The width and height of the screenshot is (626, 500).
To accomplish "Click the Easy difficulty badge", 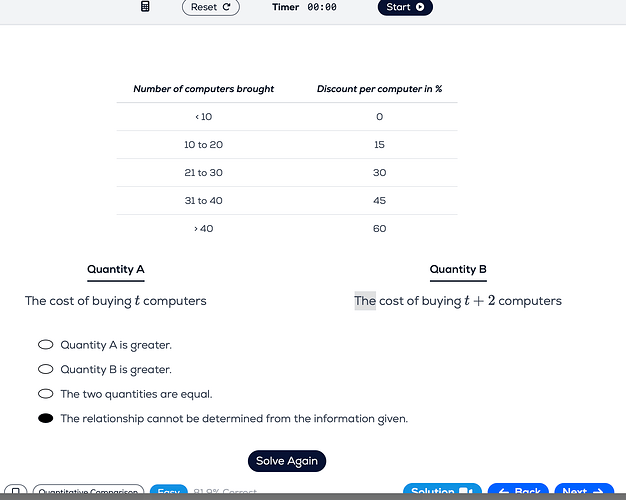I will [168, 490].
